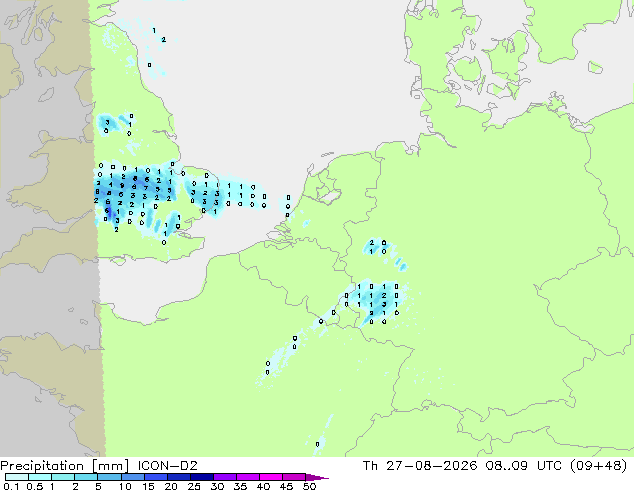This screenshot has height=490, width=634.
Task: Pick the legend swatch between 15 and 20
Action: (156, 477)
